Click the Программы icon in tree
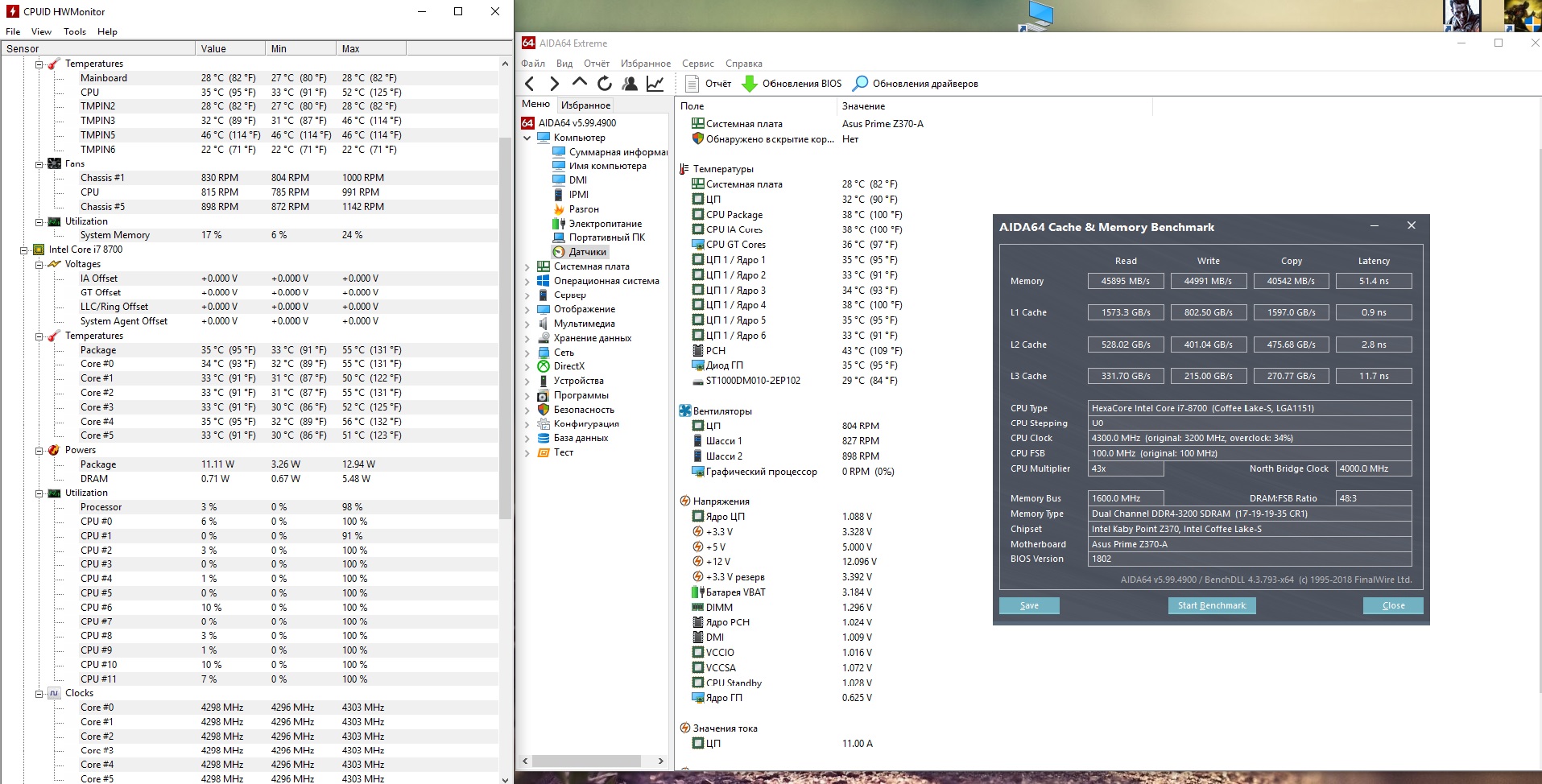The height and width of the screenshot is (784, 1542). 544,395
